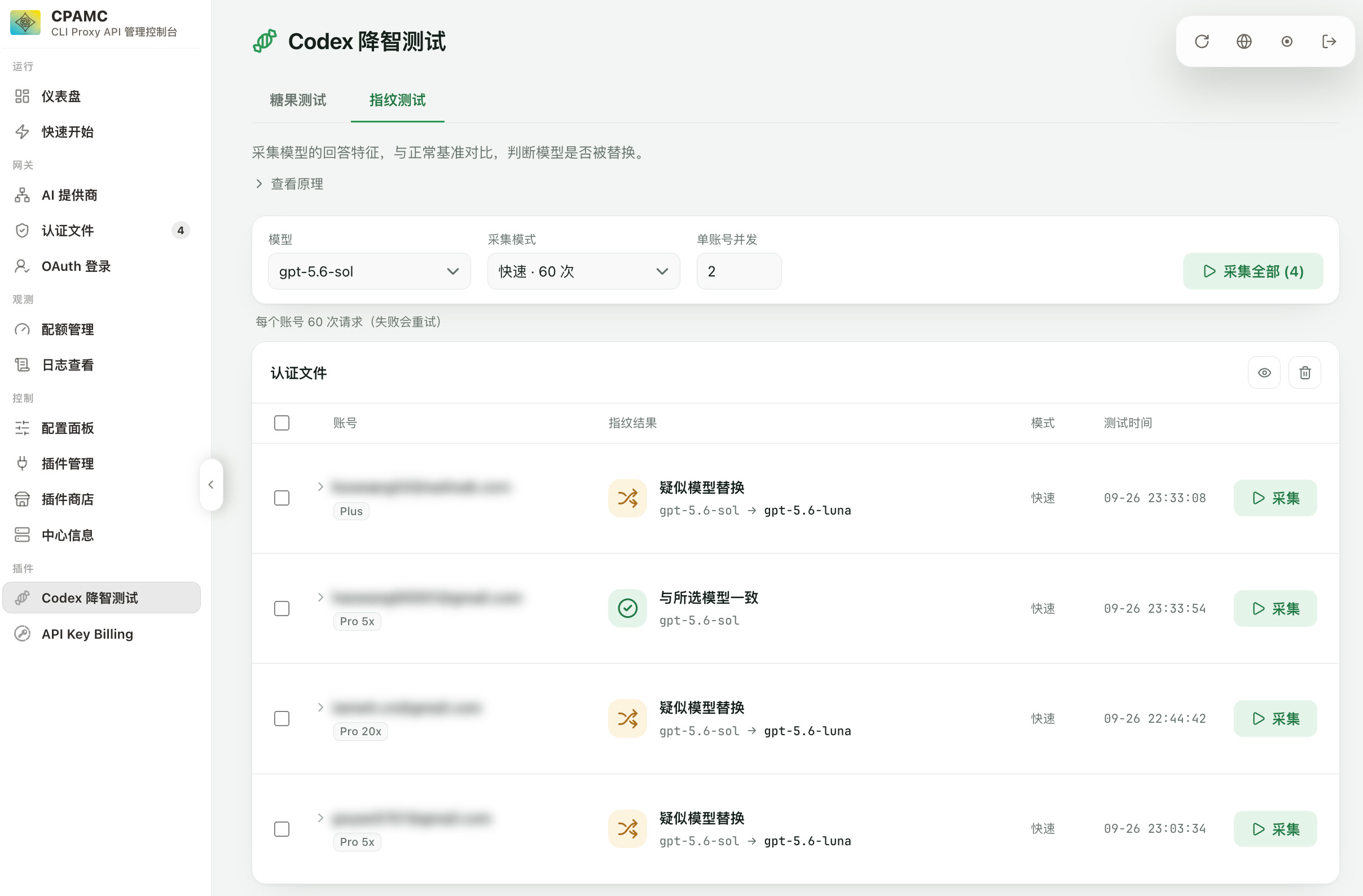Click the 单账号并发 input field
Image resolution: width=1363 pixels, height=896 pixels.
click(739, 271)
